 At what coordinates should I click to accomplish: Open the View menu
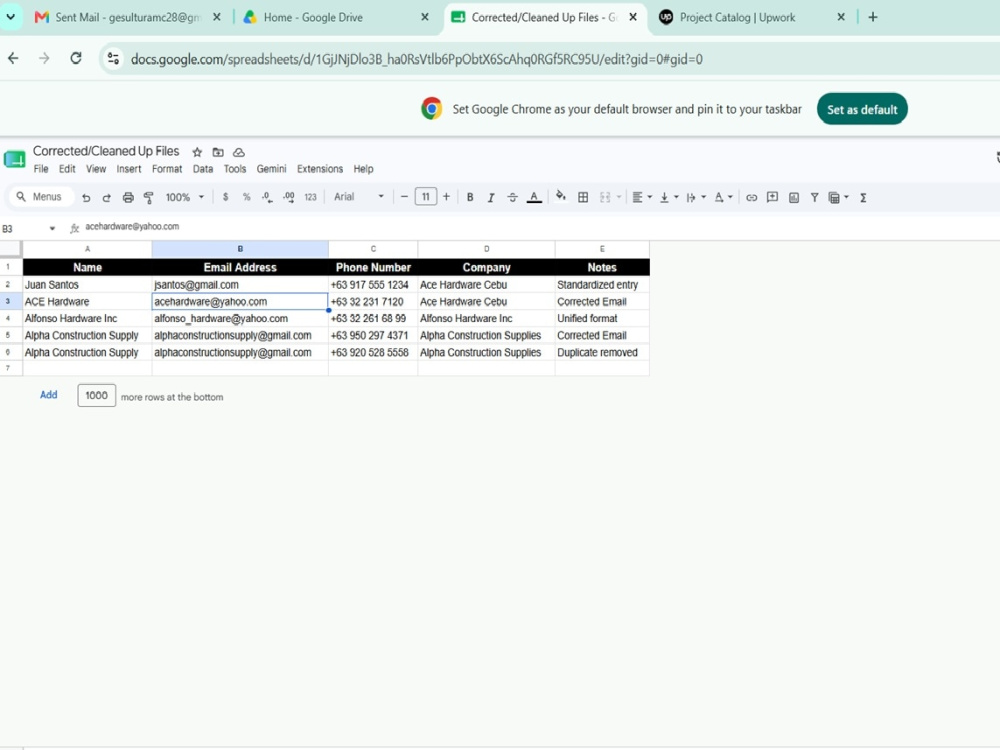[96, 169]
